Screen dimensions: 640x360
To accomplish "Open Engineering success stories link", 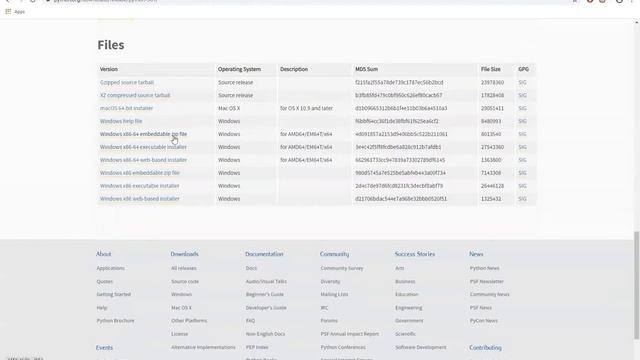I will [409, 308].
